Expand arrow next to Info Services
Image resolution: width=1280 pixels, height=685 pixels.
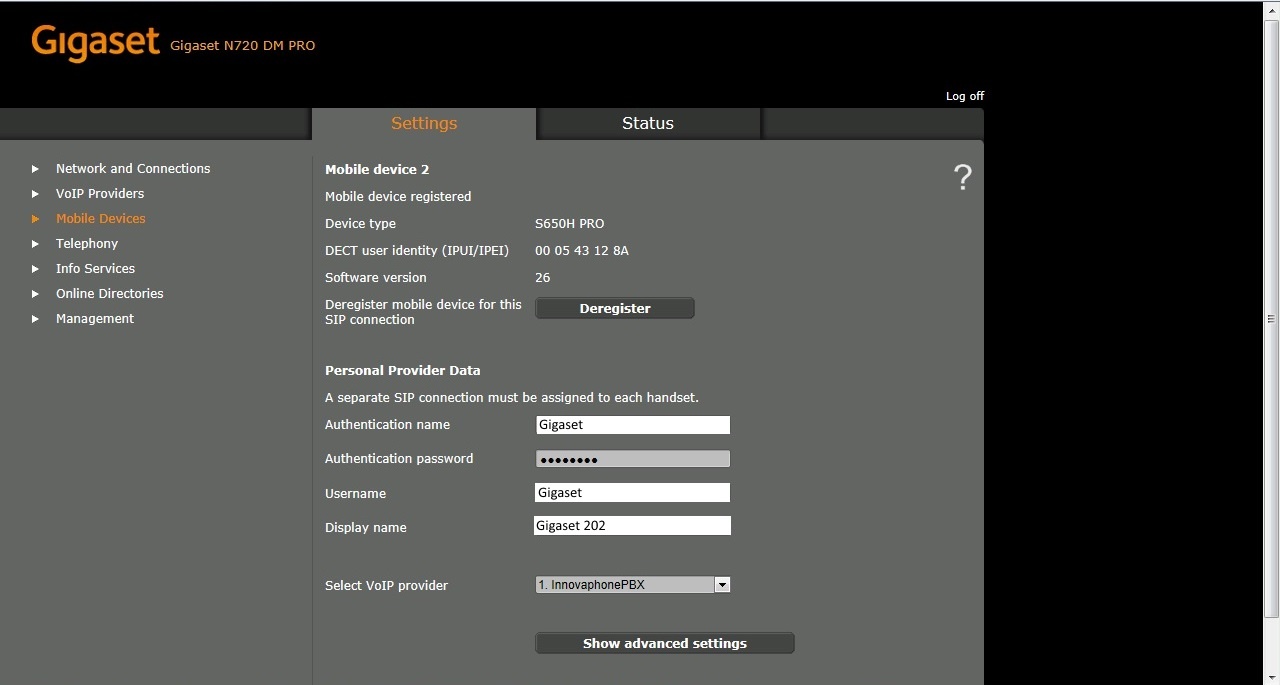[x=35, y=269]
